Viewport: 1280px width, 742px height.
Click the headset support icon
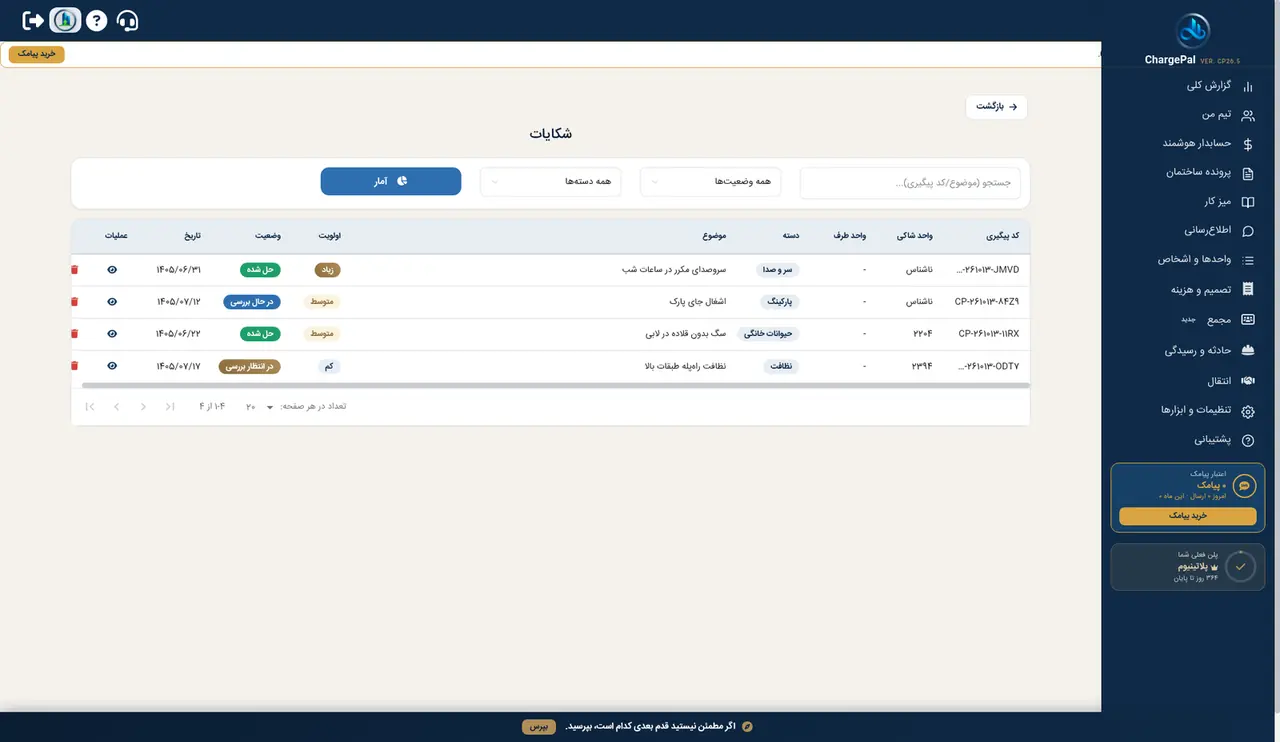click(127, 20)
